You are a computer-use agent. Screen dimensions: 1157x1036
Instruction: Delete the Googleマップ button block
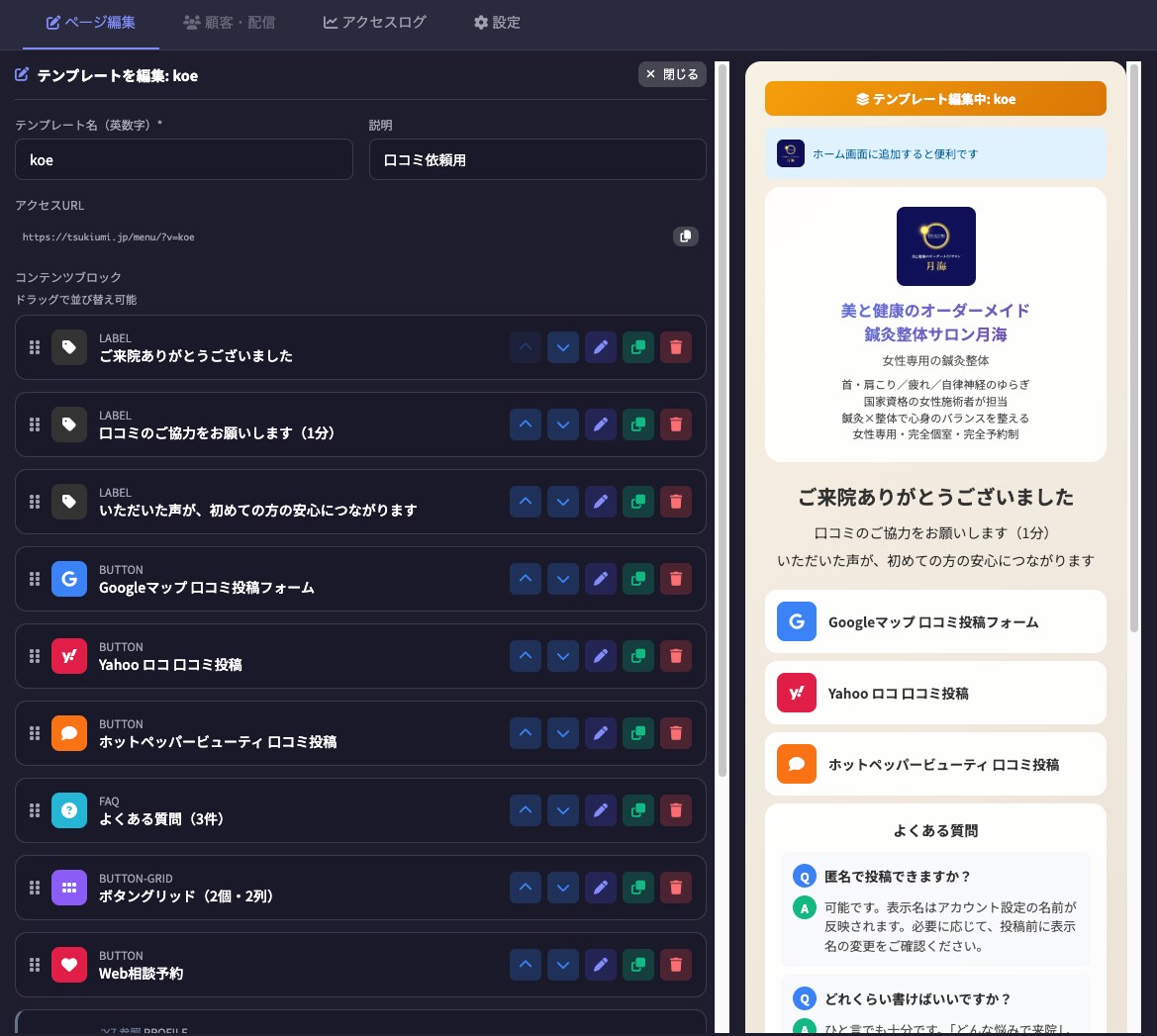[676, 579]
